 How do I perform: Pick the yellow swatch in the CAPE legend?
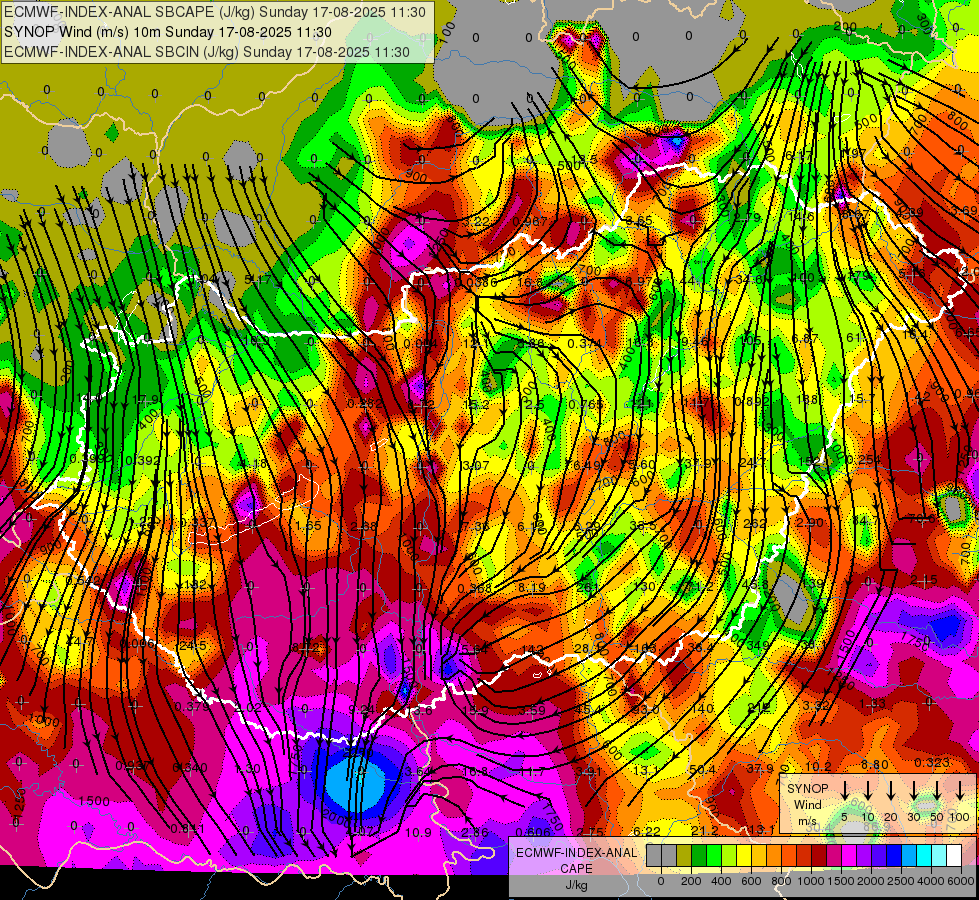(744, 856)
